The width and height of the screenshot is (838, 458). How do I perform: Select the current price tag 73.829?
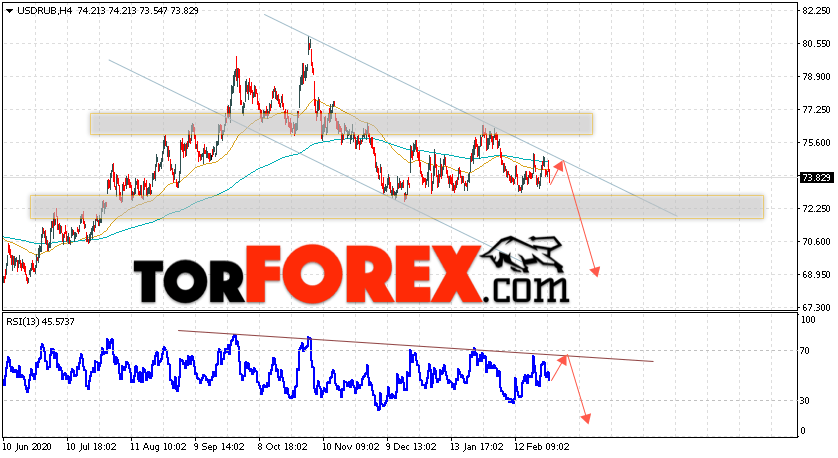tap(816, 177)
